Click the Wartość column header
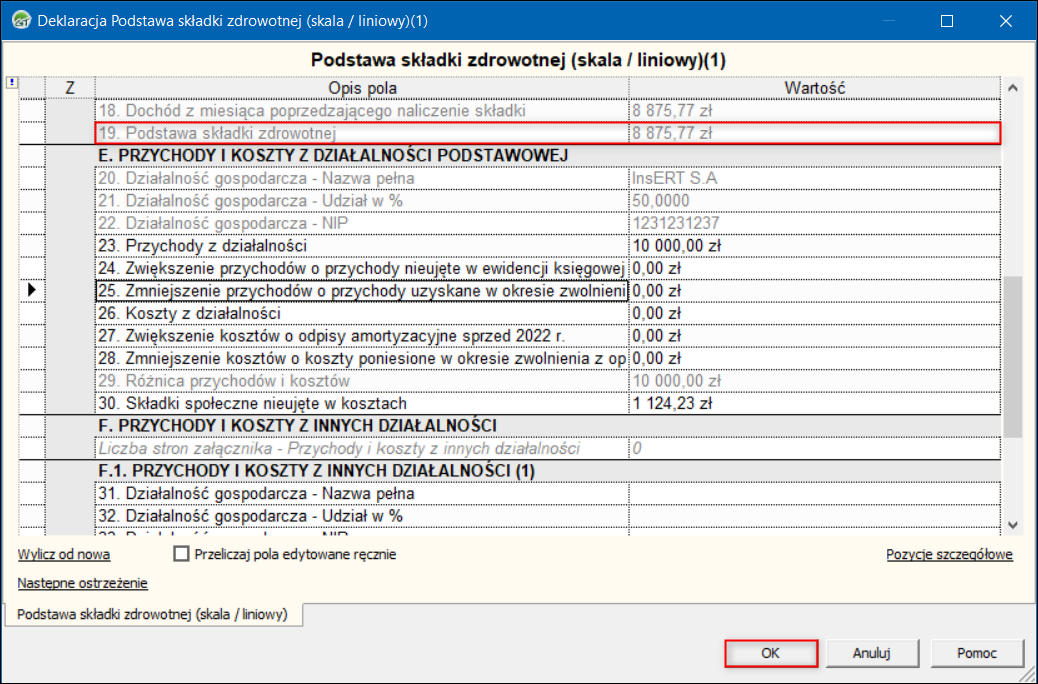Screen dimensions: 1038x684 point(815,87)
